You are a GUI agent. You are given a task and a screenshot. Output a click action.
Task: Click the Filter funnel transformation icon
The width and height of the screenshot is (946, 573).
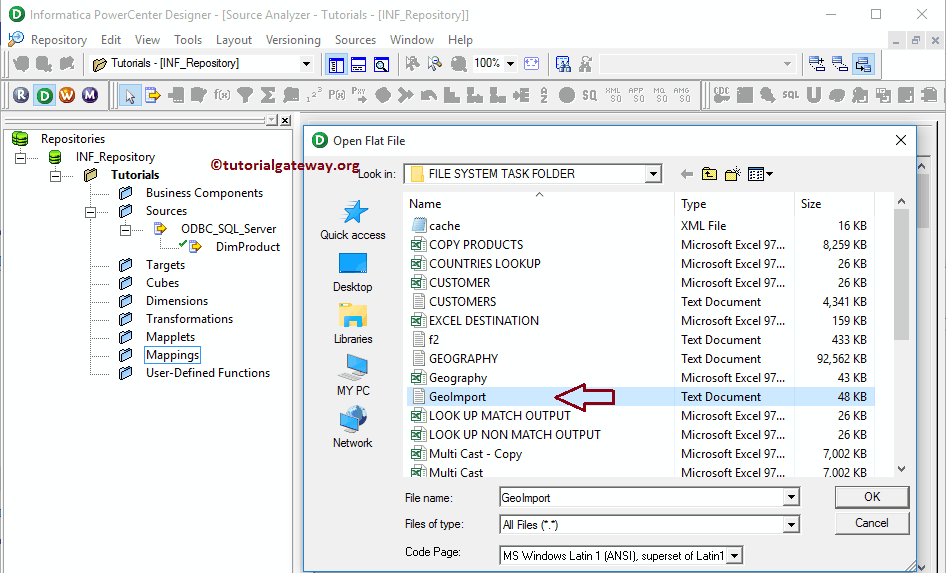click(245, 95)
